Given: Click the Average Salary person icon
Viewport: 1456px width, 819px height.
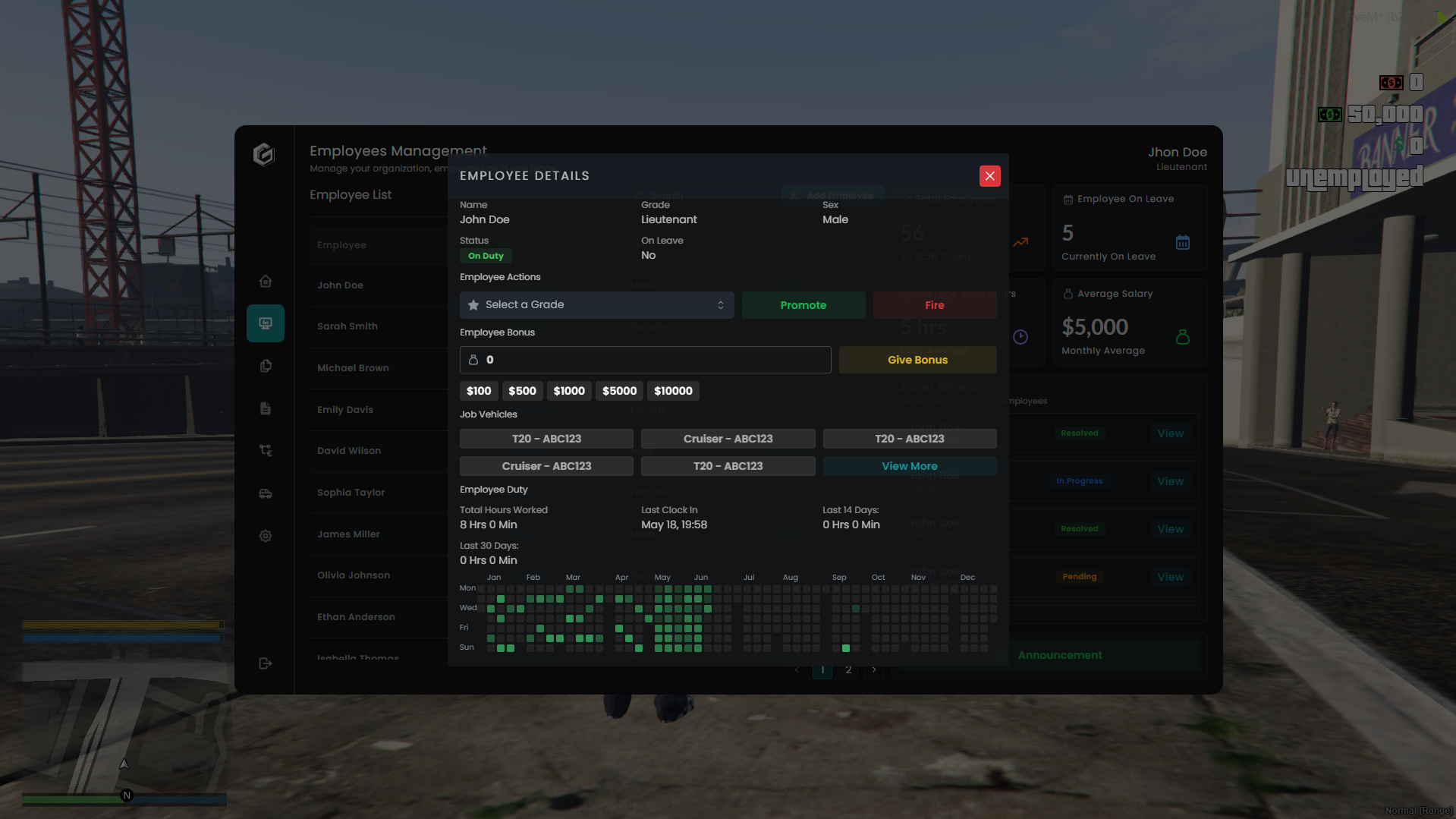Looking at the screenshot, I should (x=1183, y=337).
